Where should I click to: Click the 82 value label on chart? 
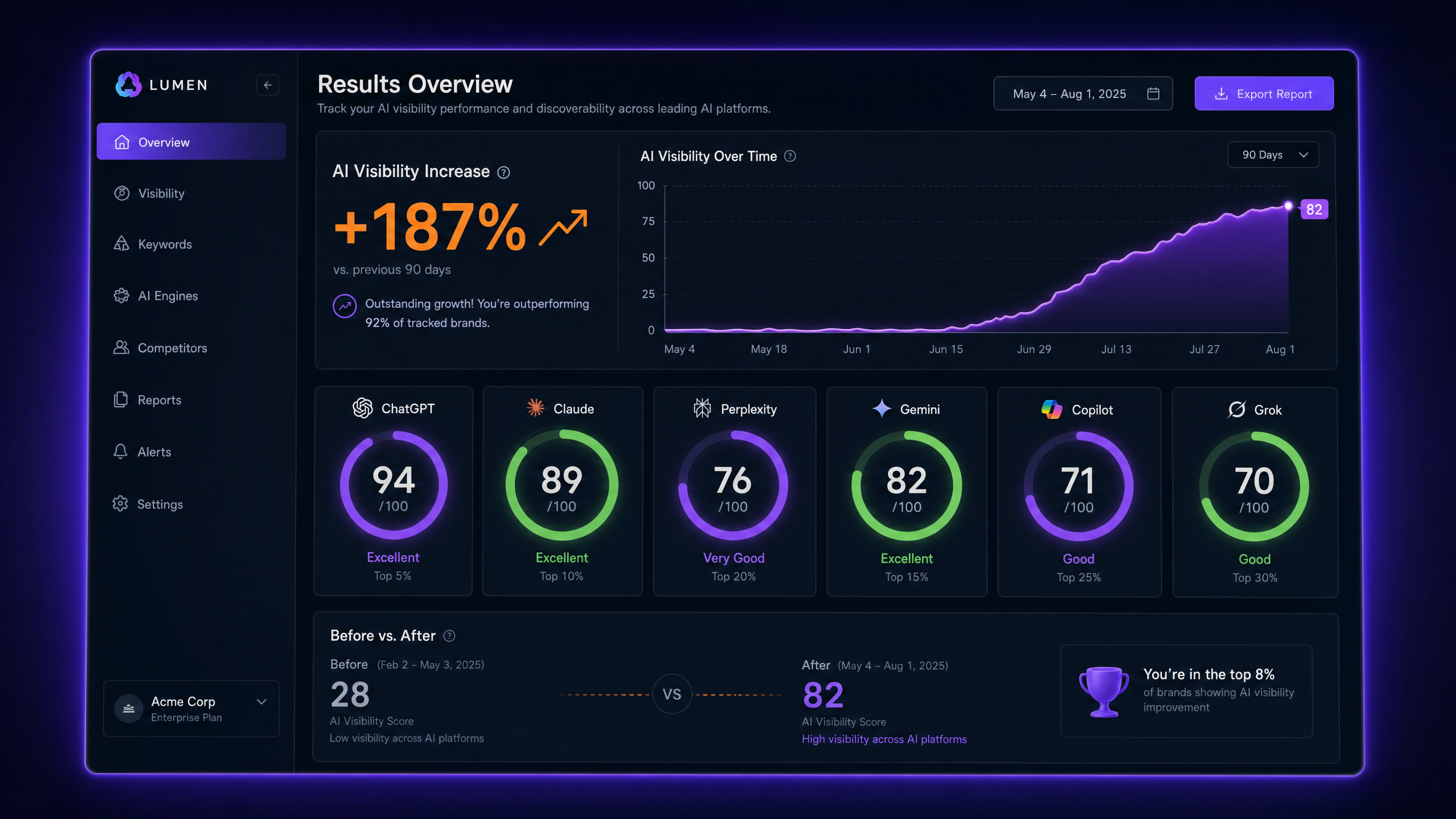(x=1314, y=209)
